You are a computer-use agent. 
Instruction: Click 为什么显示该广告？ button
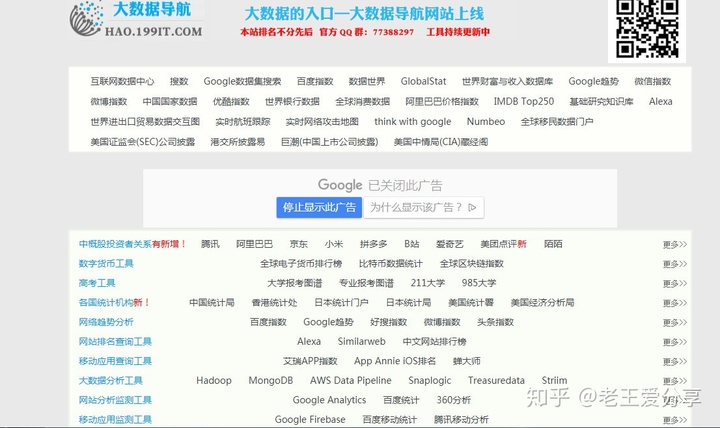click(x=423, y=208)
